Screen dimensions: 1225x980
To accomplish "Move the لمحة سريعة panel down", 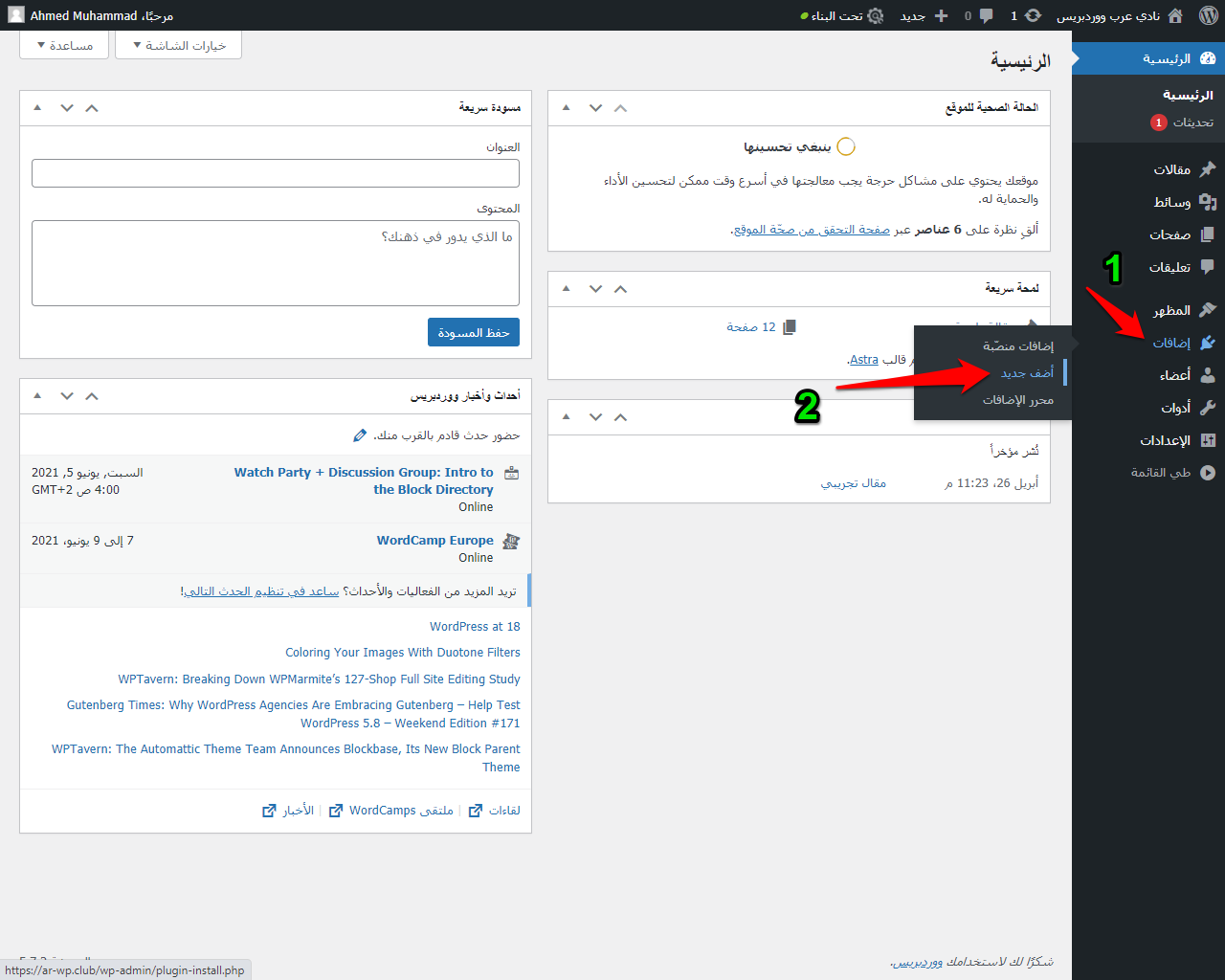I will coord(595,289).
